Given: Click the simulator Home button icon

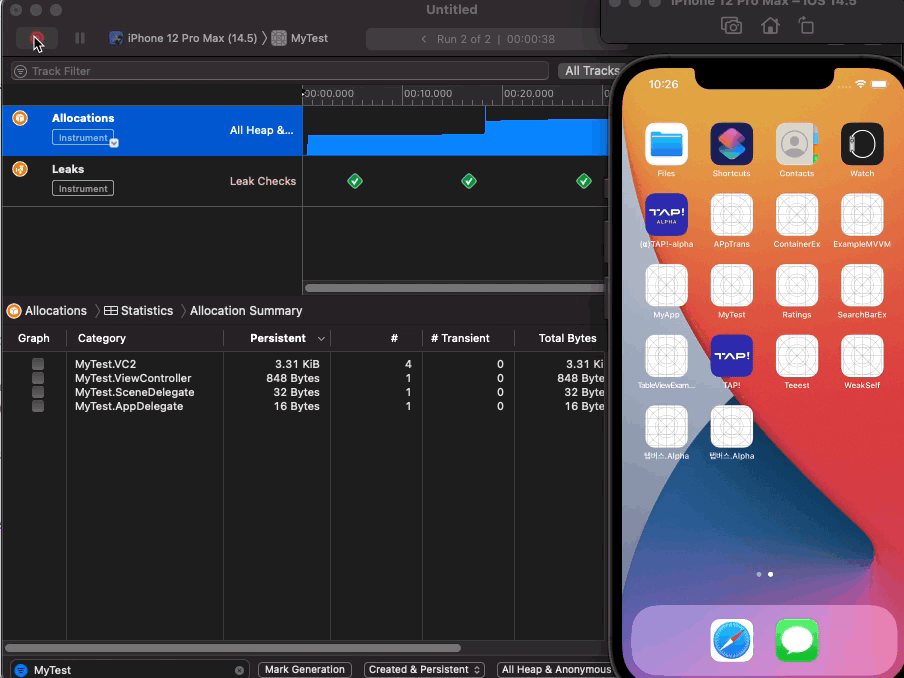Looking at the screenshot, I should pos(770,26).
